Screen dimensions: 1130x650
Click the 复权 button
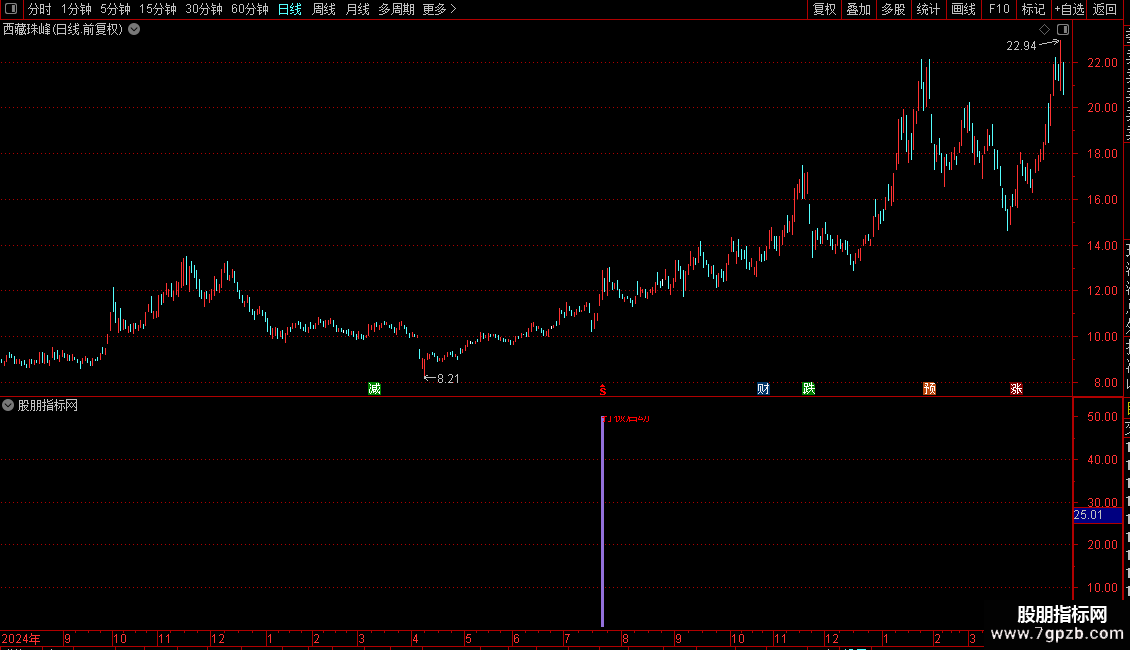824,9
